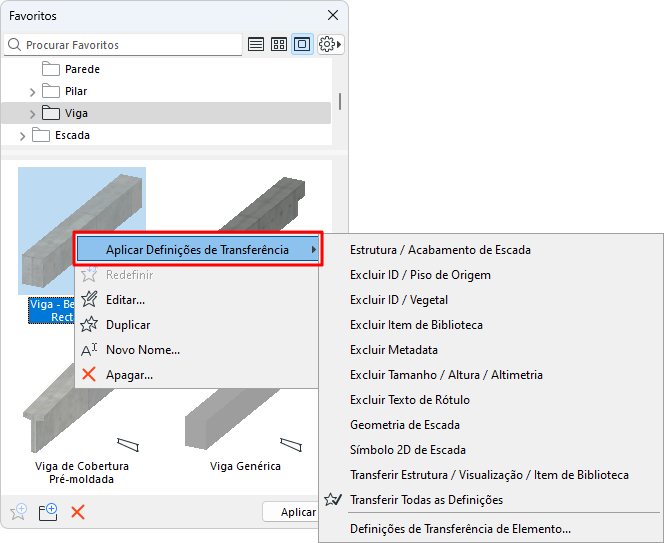Click the red X Apagar icon
The image size is (664, 543).
[x=89, y=374]
